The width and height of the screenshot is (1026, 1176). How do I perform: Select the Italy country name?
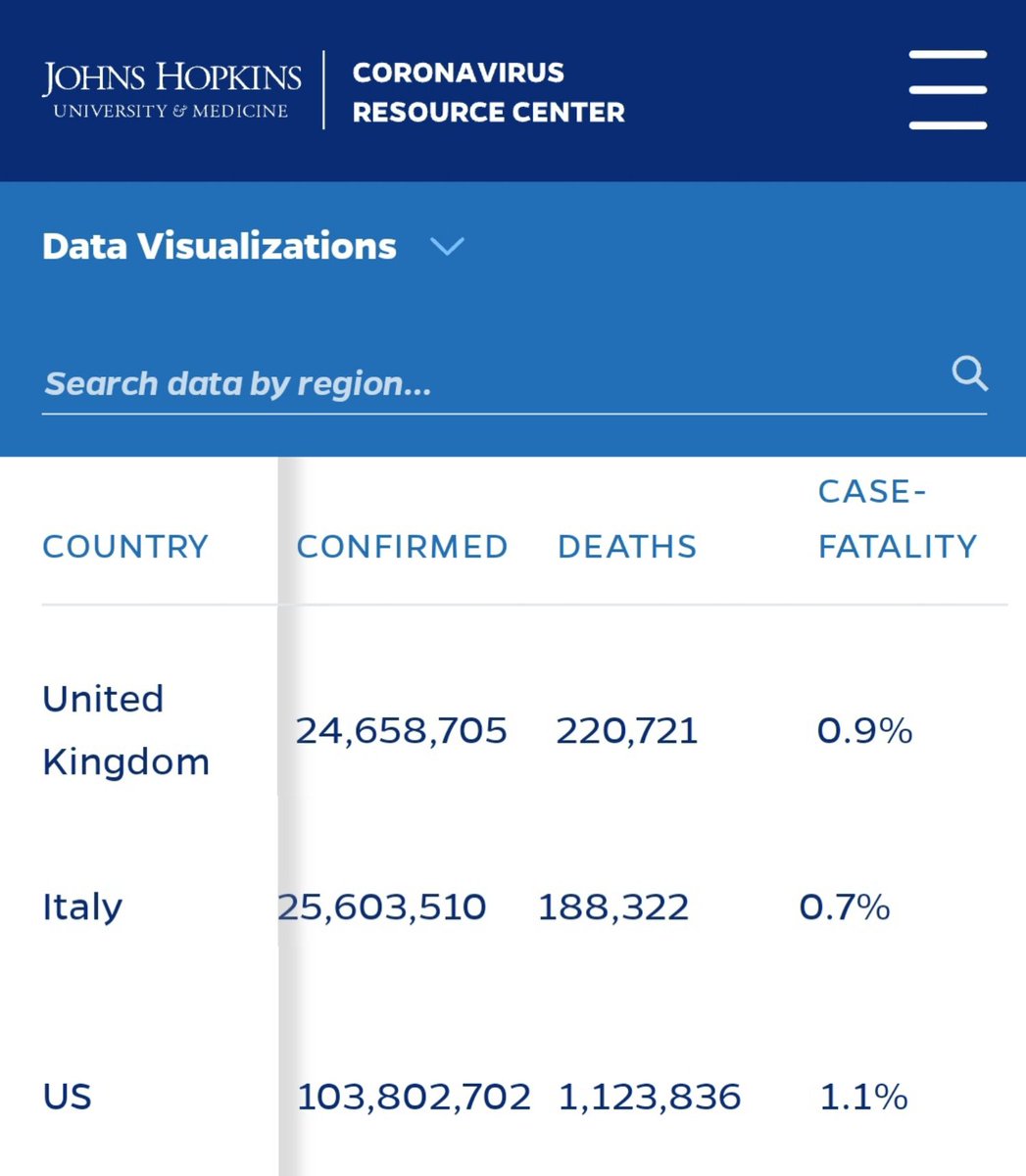point(82,906)
